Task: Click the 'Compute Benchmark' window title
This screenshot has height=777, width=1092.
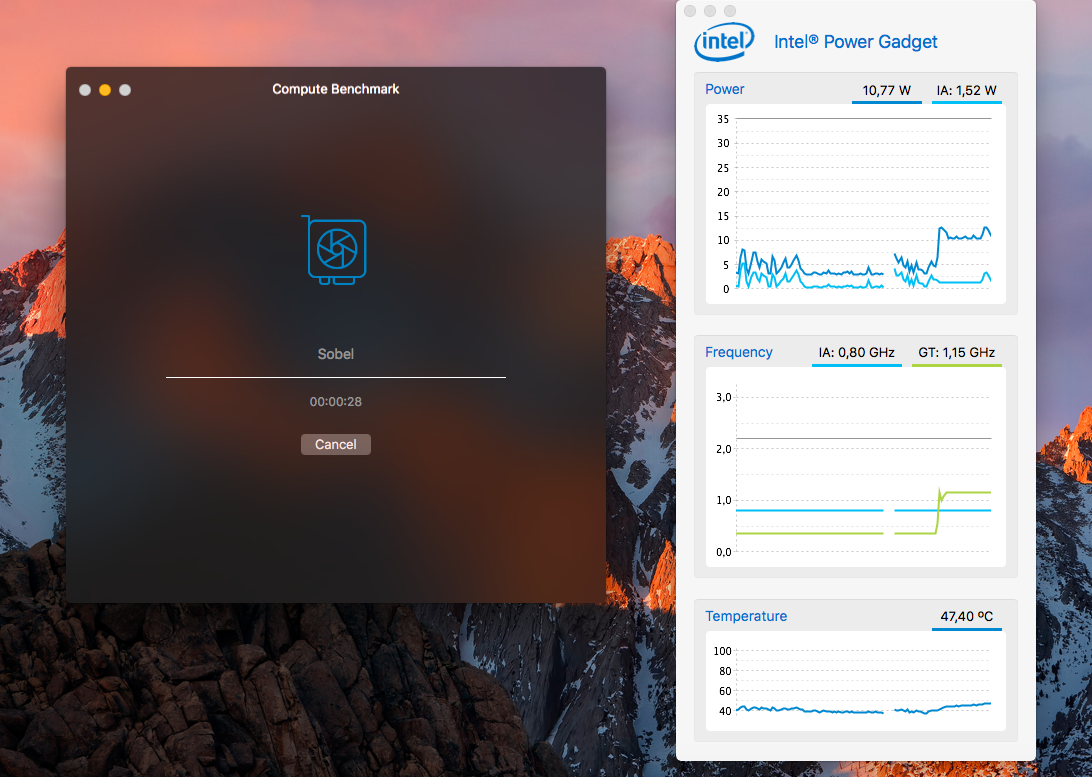Action: [x=336, y=89]
